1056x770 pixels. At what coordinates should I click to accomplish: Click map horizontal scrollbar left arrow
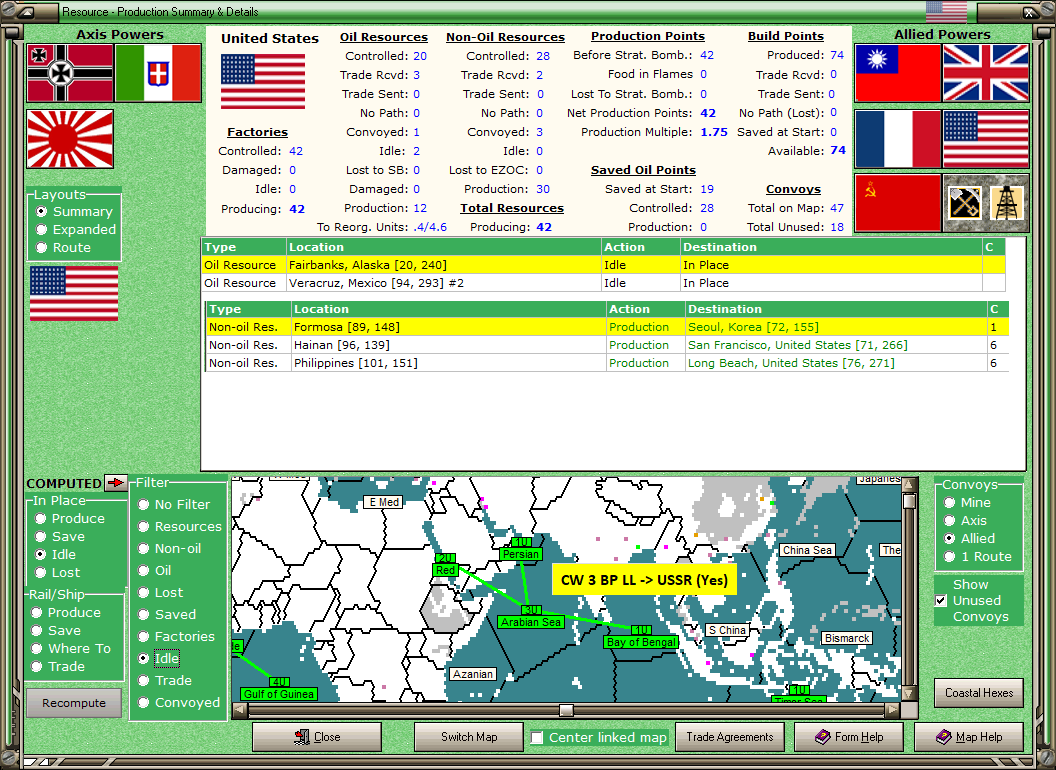click(239, 710)
